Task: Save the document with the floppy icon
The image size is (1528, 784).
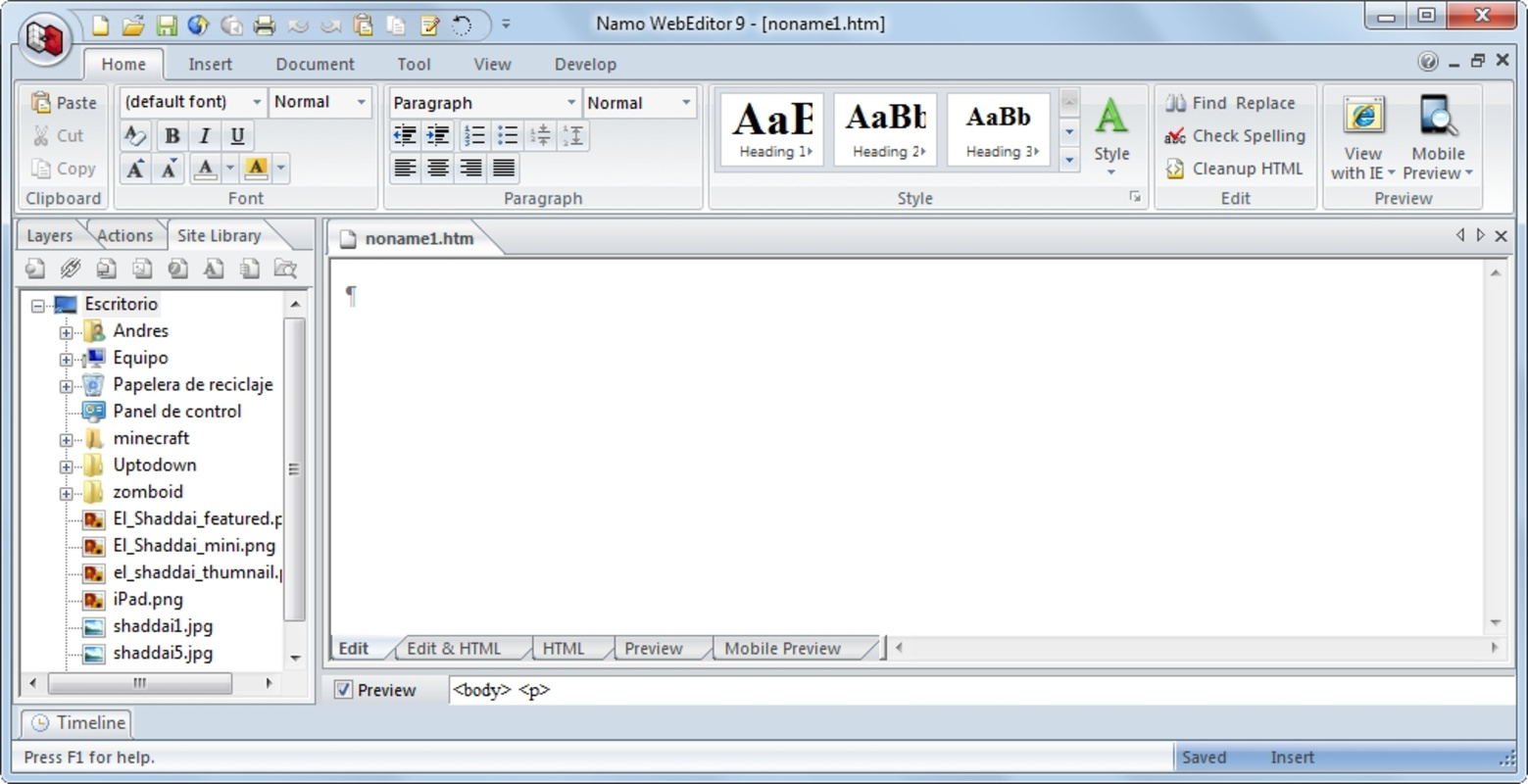Action: click(167, 25)
